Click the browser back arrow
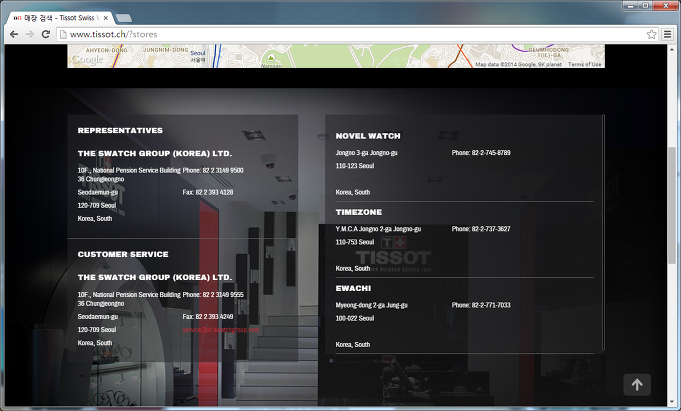Image resolution: width=681 pixels, height=411 pixels. click(x=14, y=34)
